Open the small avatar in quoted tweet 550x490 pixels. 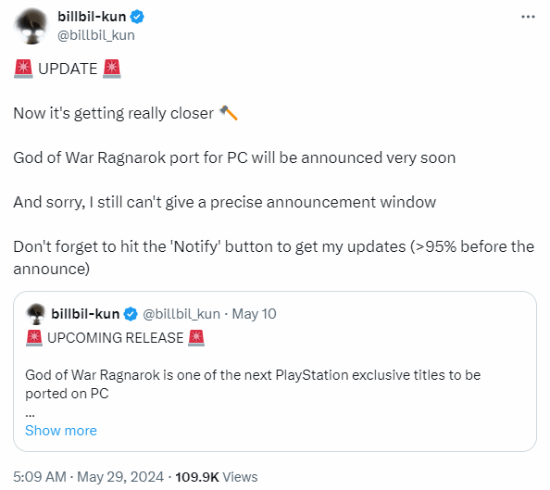35,314
